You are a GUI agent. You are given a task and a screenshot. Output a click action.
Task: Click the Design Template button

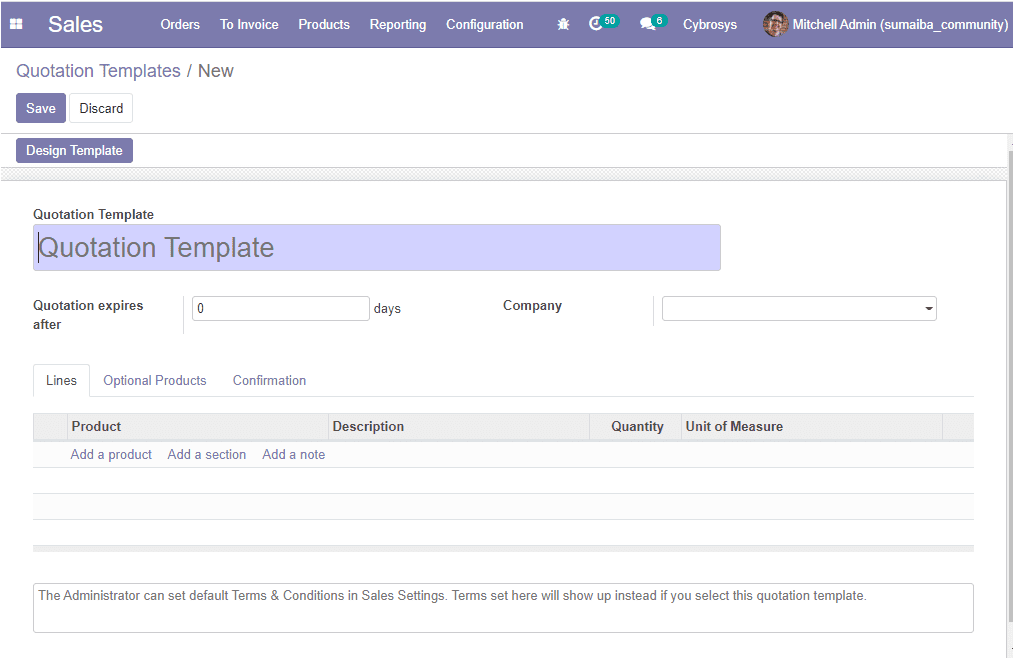tap(74, 150)
